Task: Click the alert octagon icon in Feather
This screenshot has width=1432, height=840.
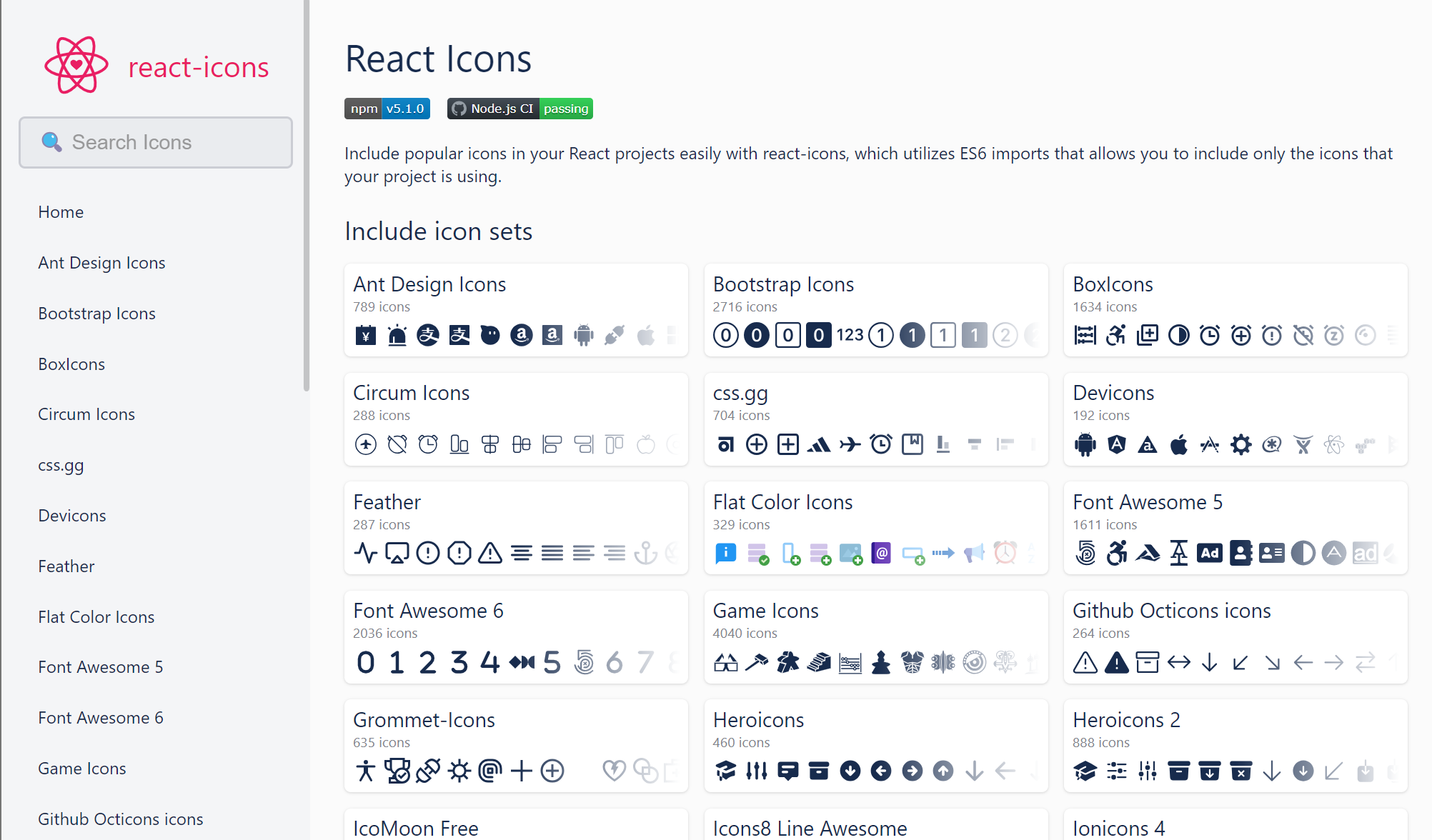Action: 459,553
